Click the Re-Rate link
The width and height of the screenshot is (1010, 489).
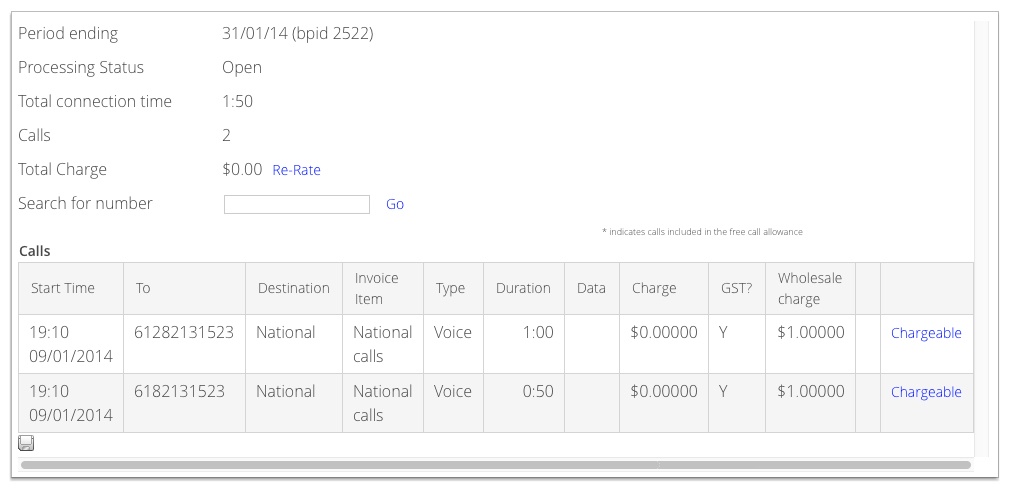click(296, 170)
